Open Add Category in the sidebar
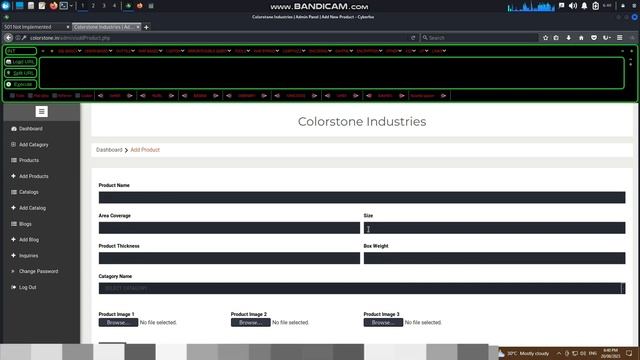The image size is (640, 360). (30, 144)
